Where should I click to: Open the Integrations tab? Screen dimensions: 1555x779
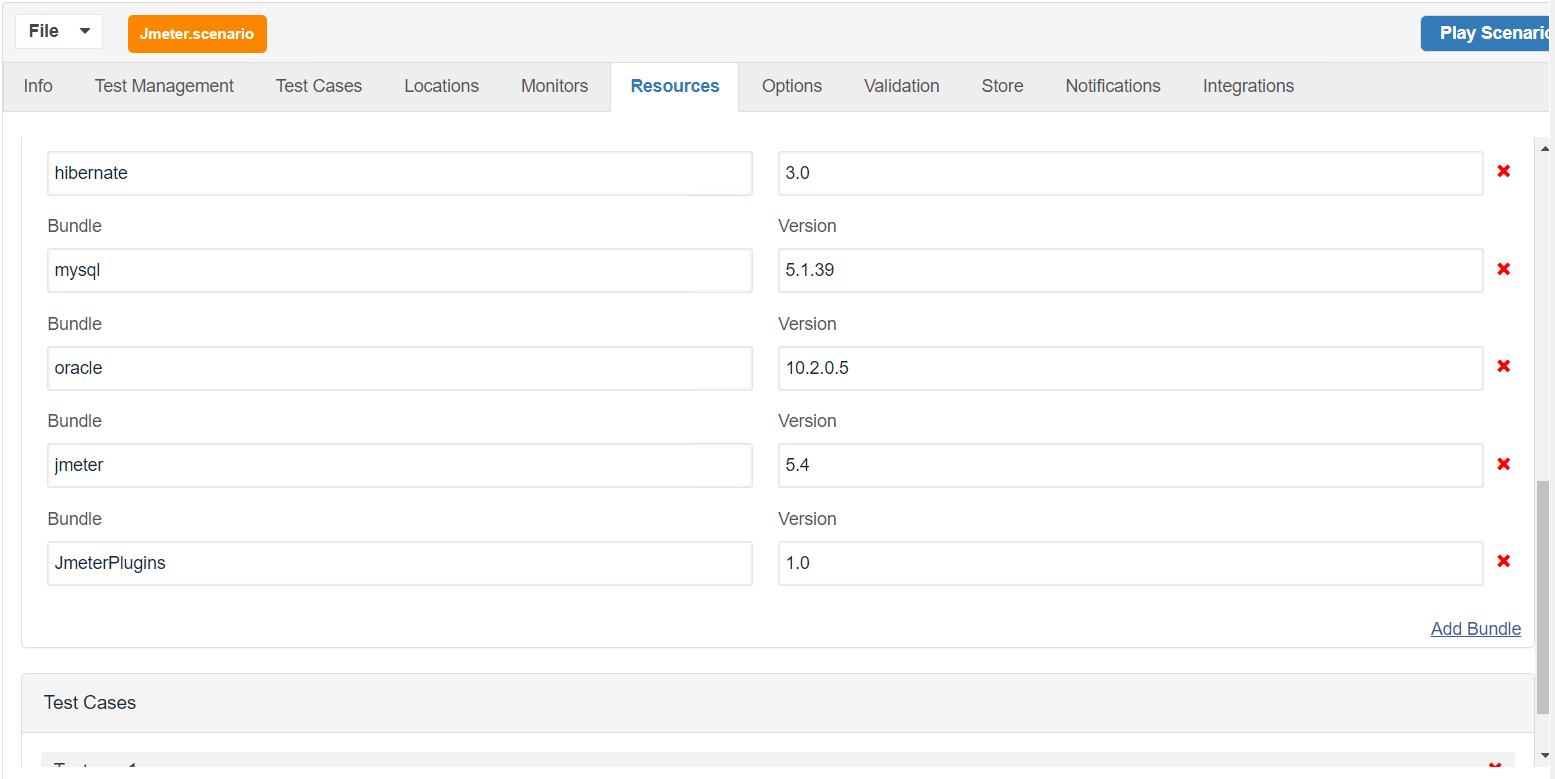[x=1248, y=86]
